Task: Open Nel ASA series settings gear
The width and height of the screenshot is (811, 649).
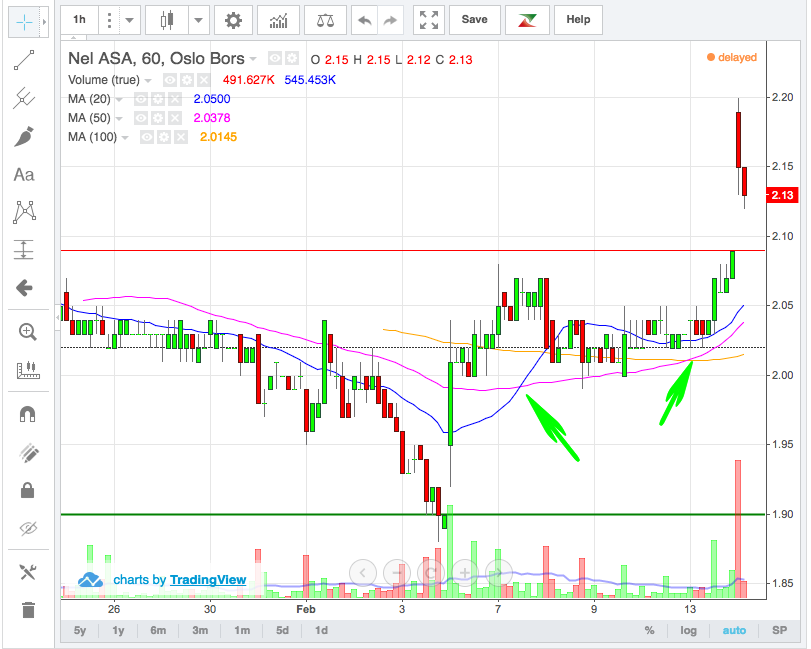Action: 292,58
